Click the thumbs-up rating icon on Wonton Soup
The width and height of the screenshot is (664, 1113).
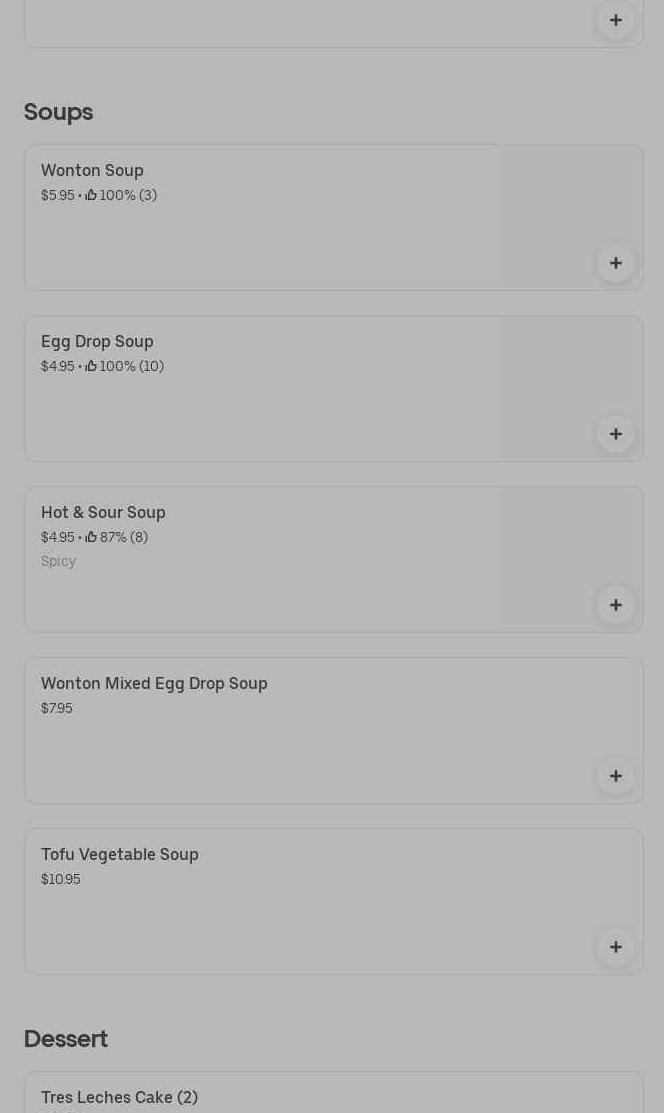click(91, 195)
